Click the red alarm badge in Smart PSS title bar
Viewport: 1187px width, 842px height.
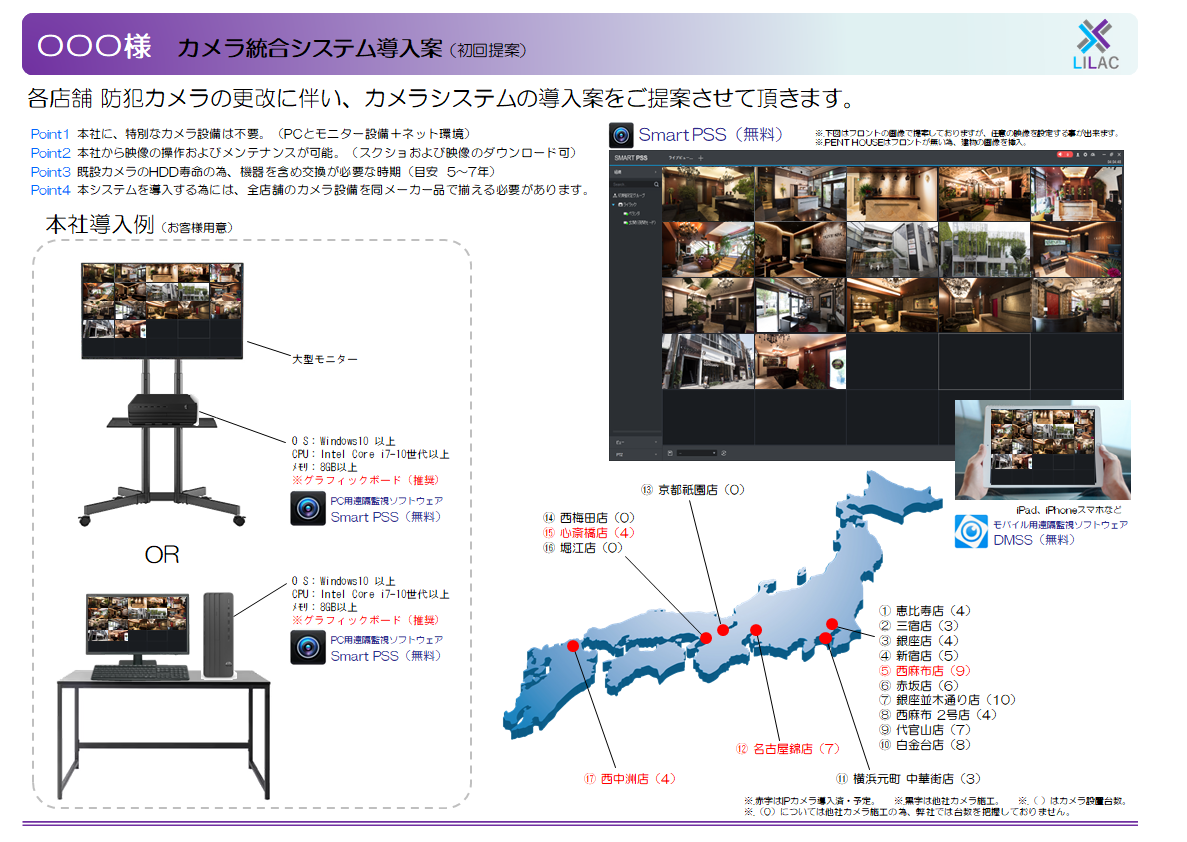tap(1065, 156)
